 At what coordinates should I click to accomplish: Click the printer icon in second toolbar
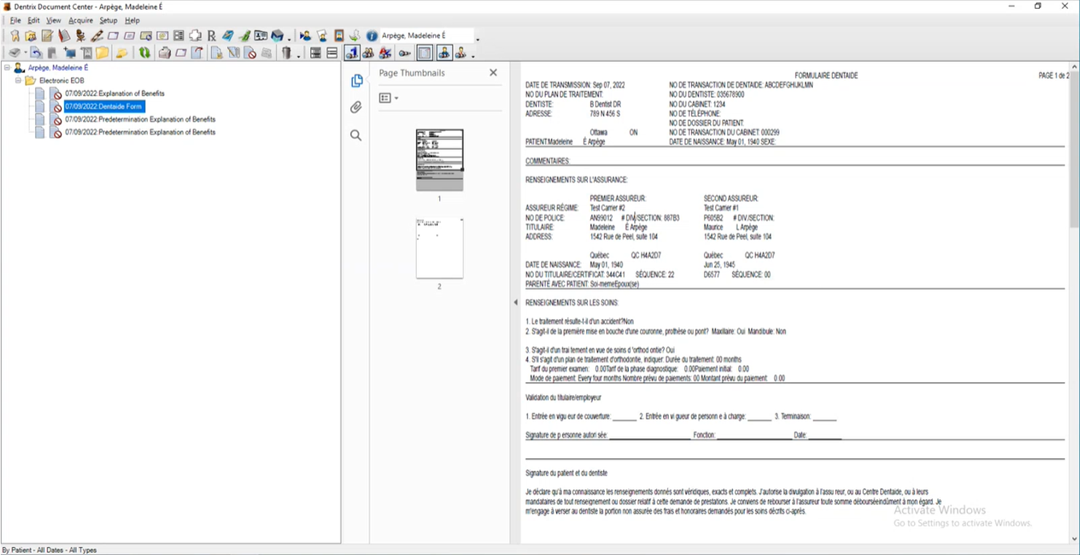(x=164, y=53)
